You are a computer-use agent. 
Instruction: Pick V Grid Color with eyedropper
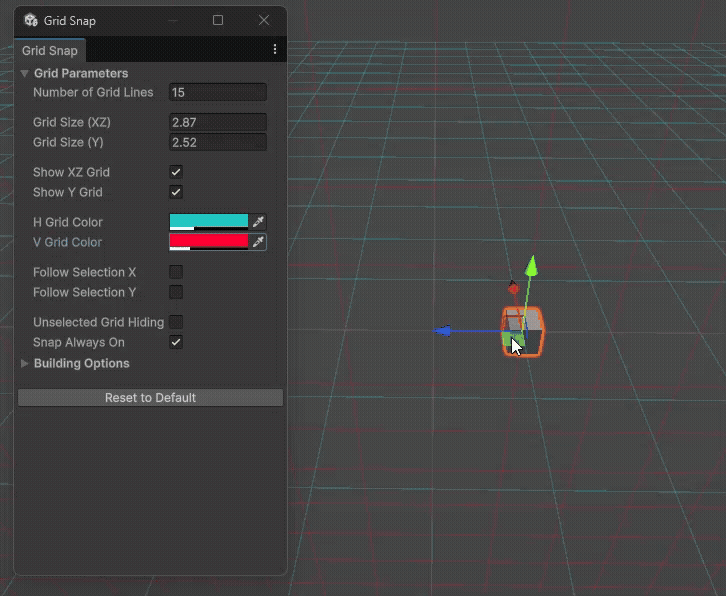258,242
